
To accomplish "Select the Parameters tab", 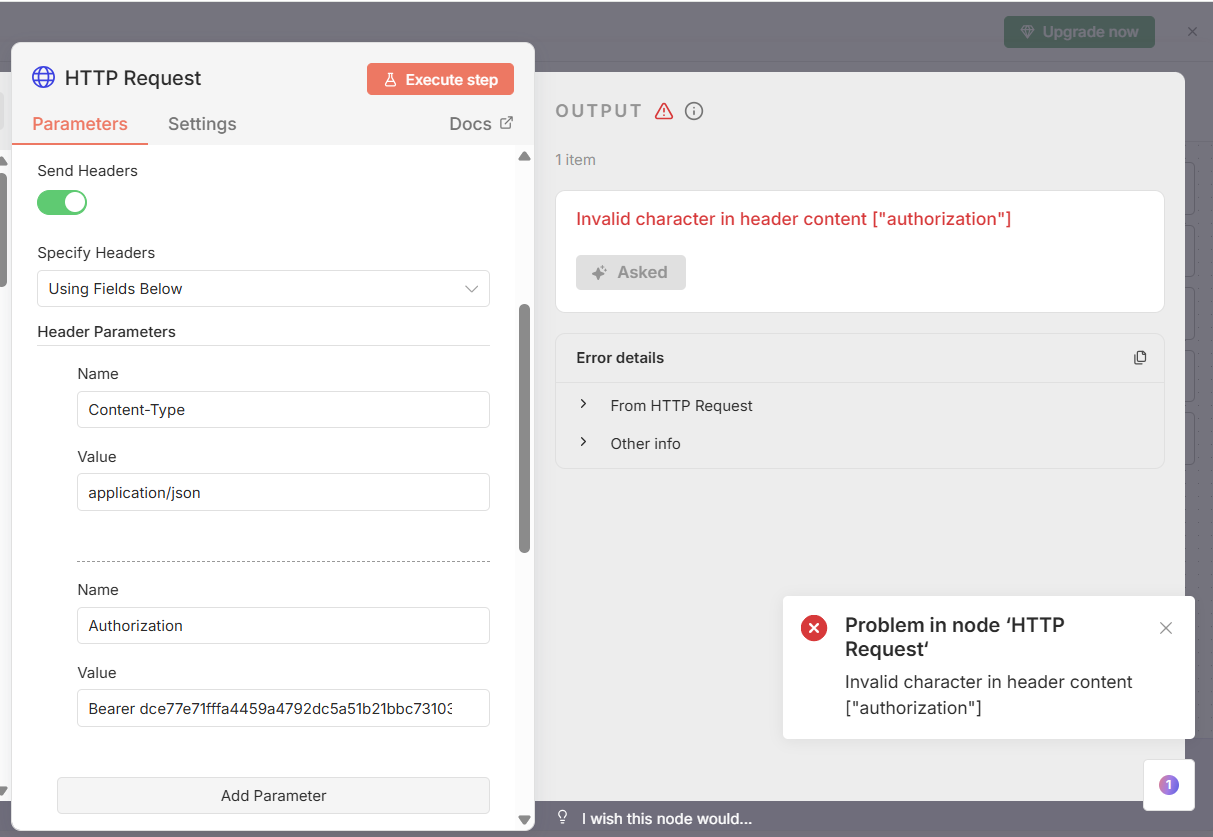I will (80, 124).
